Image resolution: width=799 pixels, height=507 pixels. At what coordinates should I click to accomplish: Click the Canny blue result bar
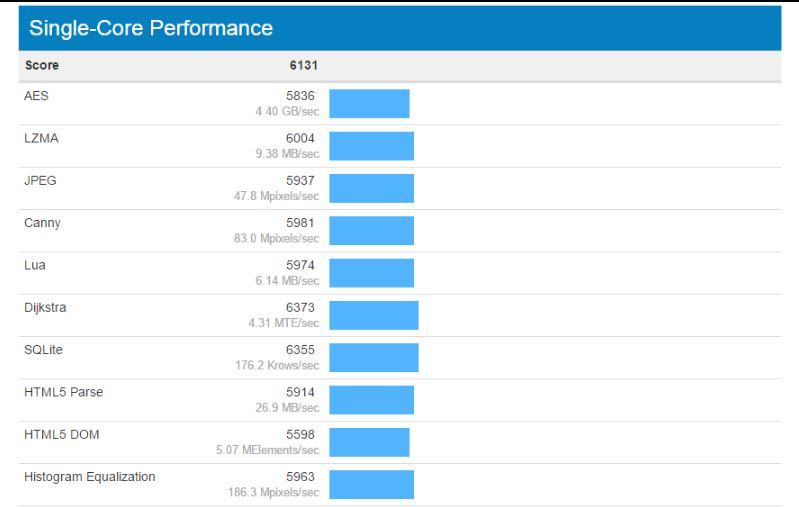(x=371, y=230)
